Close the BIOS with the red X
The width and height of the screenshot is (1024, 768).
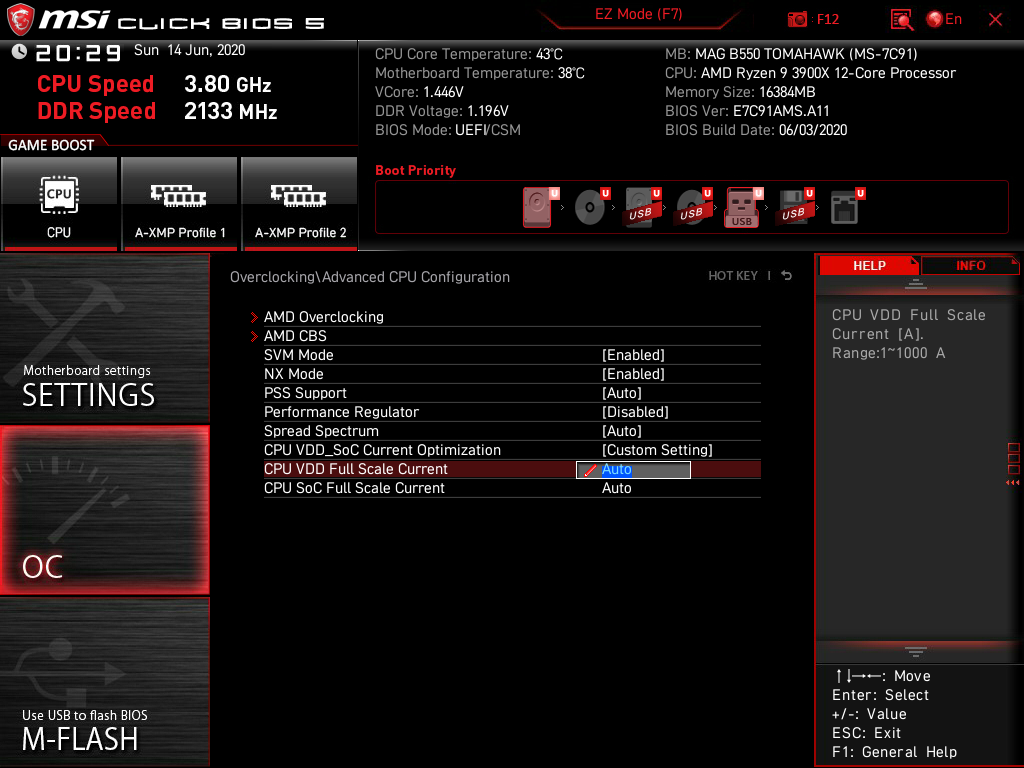point(995,20)
